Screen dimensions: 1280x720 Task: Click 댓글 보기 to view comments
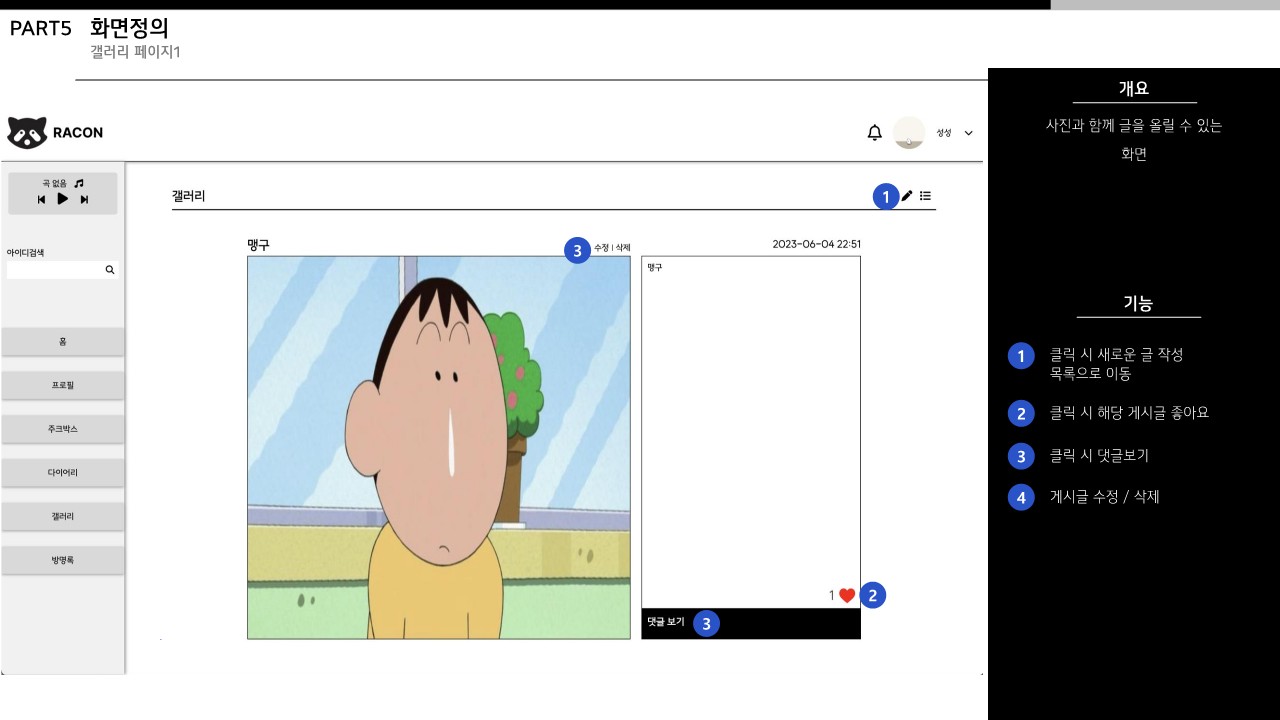pos(666,622)
